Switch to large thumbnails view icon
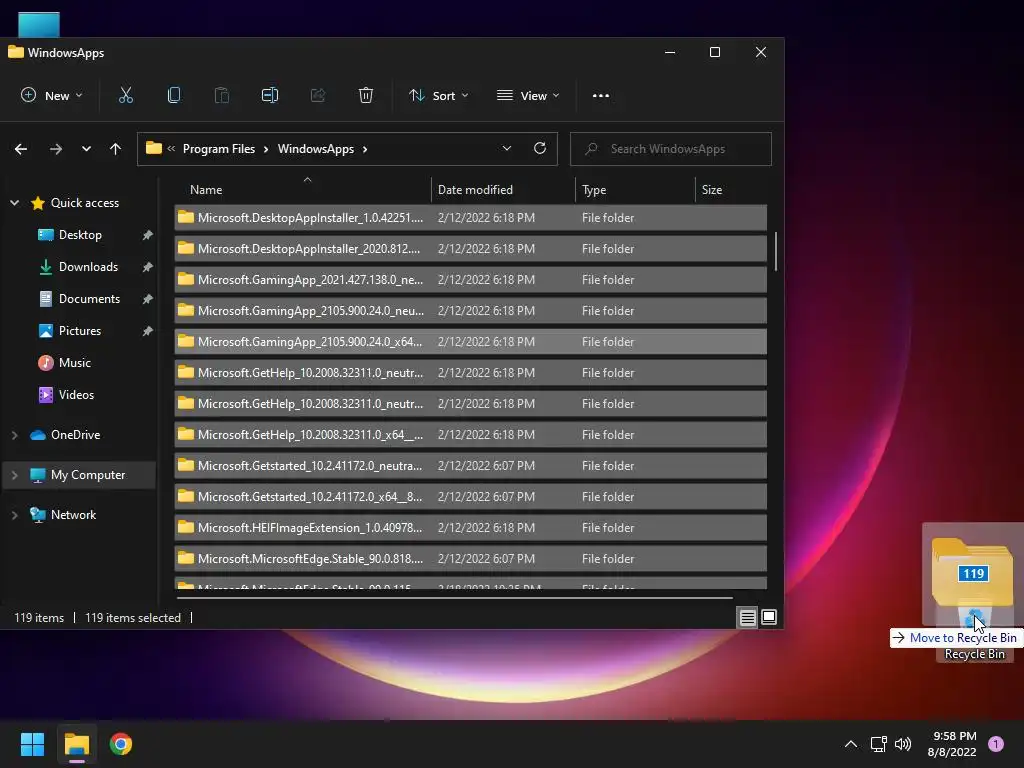 coord(769,616)
